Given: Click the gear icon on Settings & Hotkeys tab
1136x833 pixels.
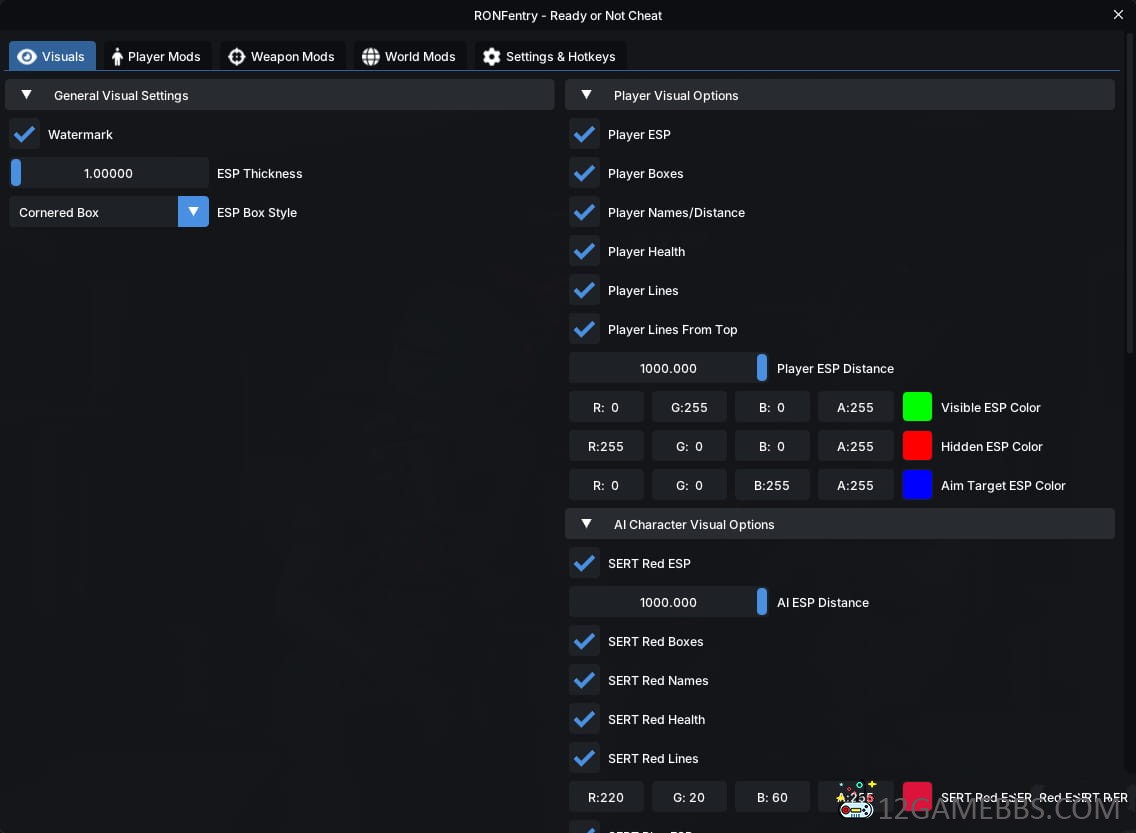Looking at the screenshot, I should 491,57.
